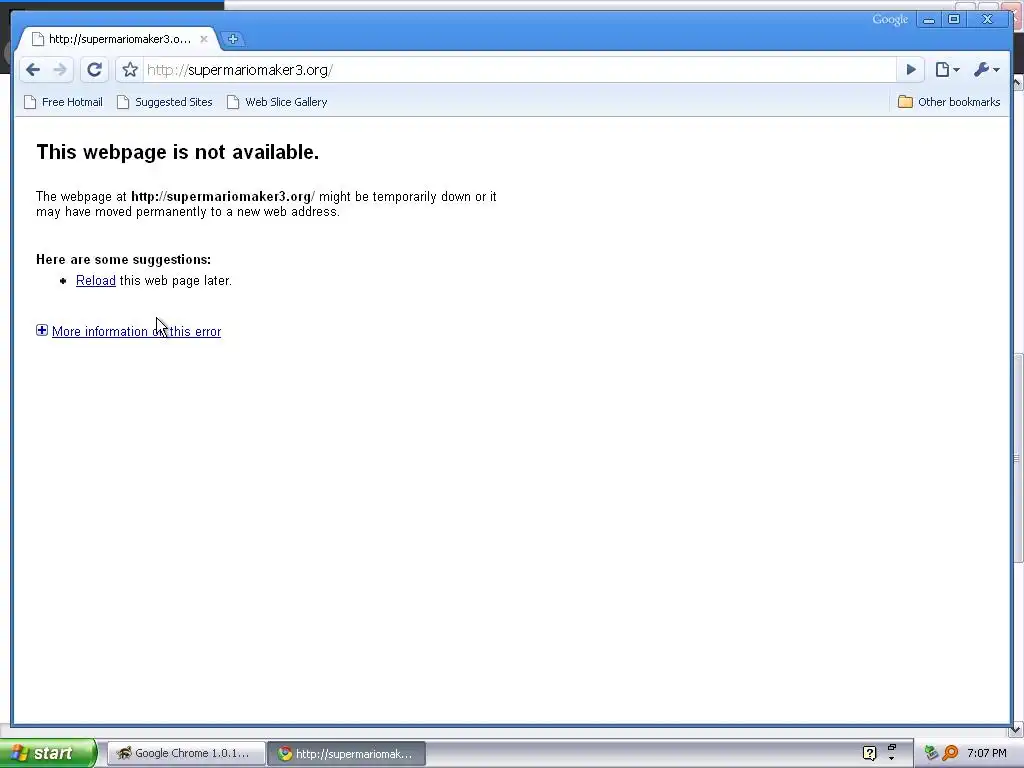Switch to Google Chrome 1.0.1 taskbar item
This screenshot has height=768, width=1024.
186,754
